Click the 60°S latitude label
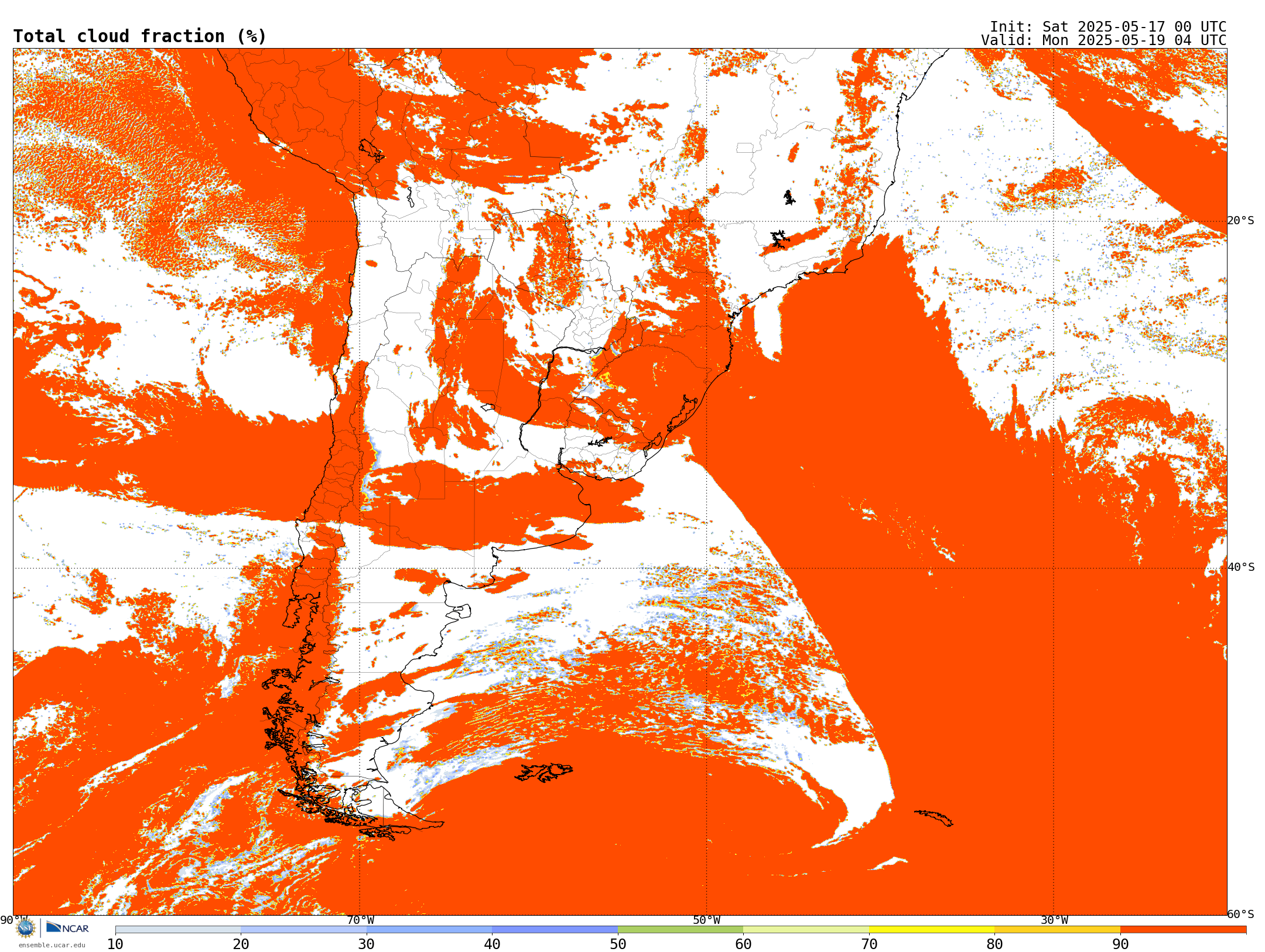The image size is (1265, 952). coord(1241,914)
